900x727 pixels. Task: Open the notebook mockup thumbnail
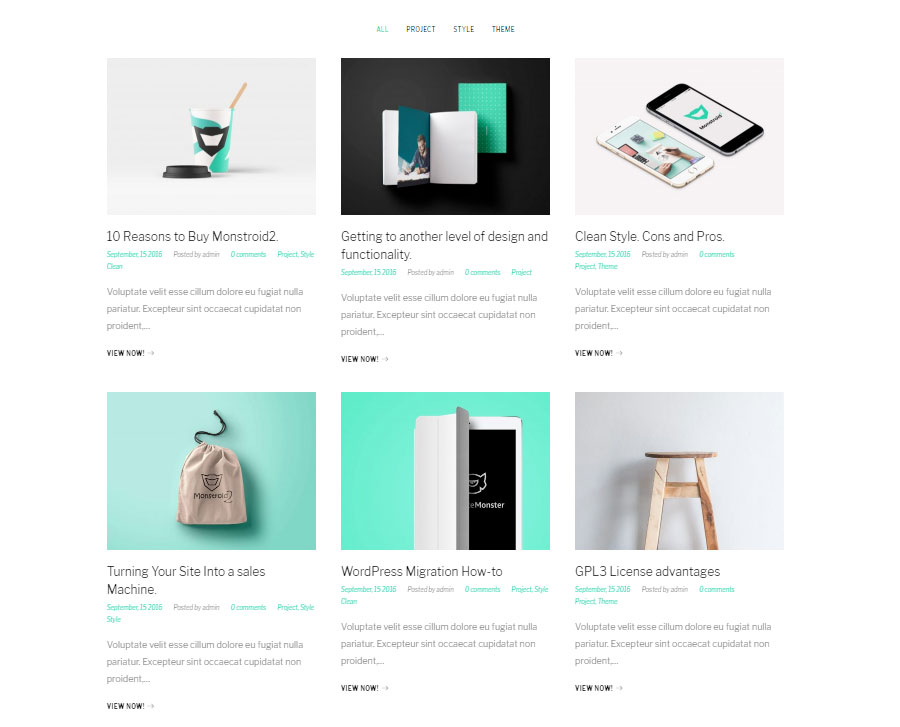pos(445,137)
